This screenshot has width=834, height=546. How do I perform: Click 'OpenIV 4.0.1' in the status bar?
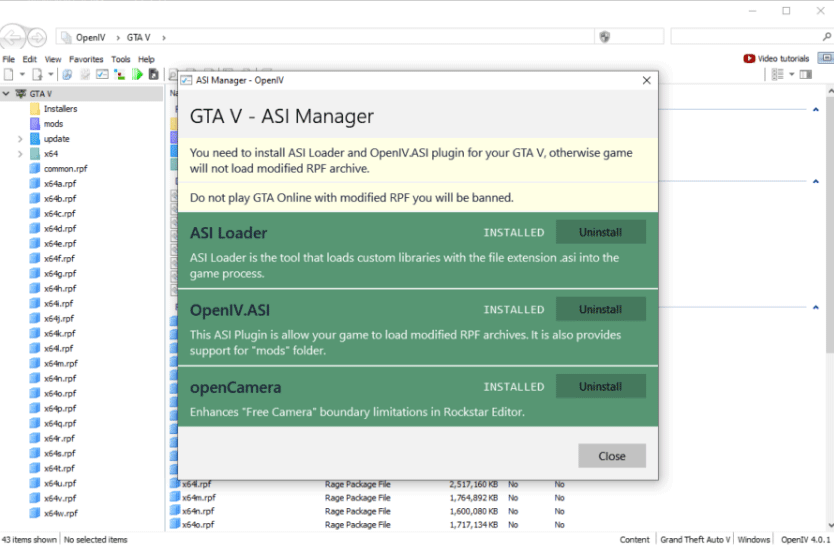[805, 540]
